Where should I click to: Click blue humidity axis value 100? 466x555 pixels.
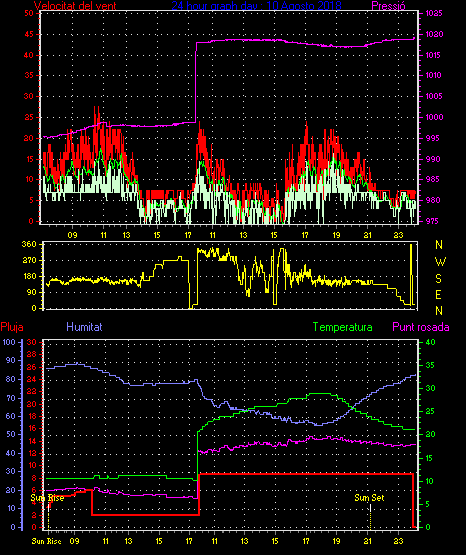tap(10, 342)
